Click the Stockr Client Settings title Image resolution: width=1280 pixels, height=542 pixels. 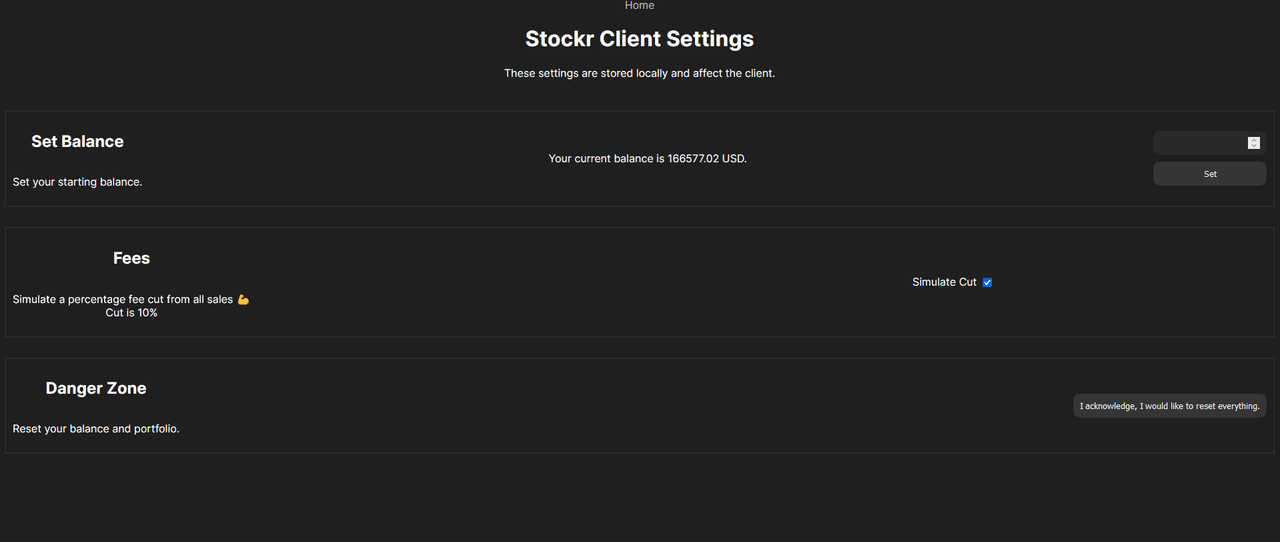click(640, 39)
